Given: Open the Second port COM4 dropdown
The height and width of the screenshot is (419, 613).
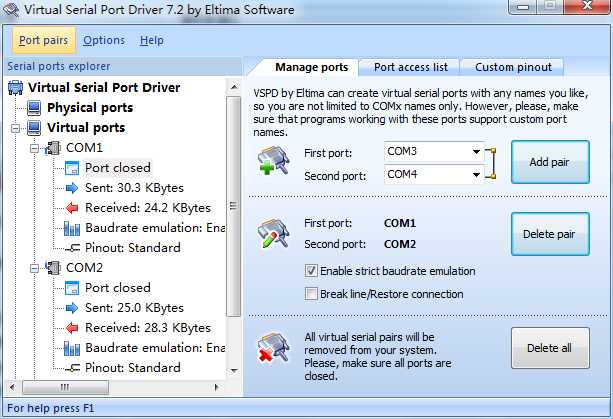Looking at the screenshot, I should (x=476, y=175).
